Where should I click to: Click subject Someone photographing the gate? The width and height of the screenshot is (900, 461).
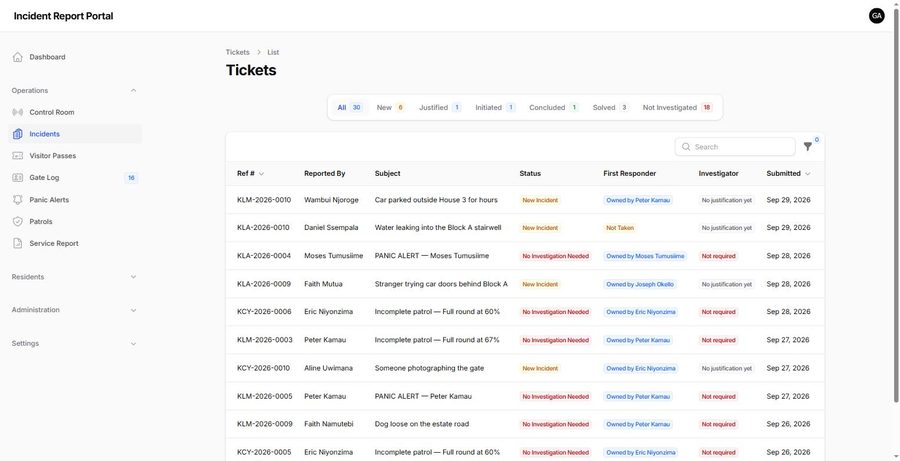pyautogui.click(x=429, y=368)
